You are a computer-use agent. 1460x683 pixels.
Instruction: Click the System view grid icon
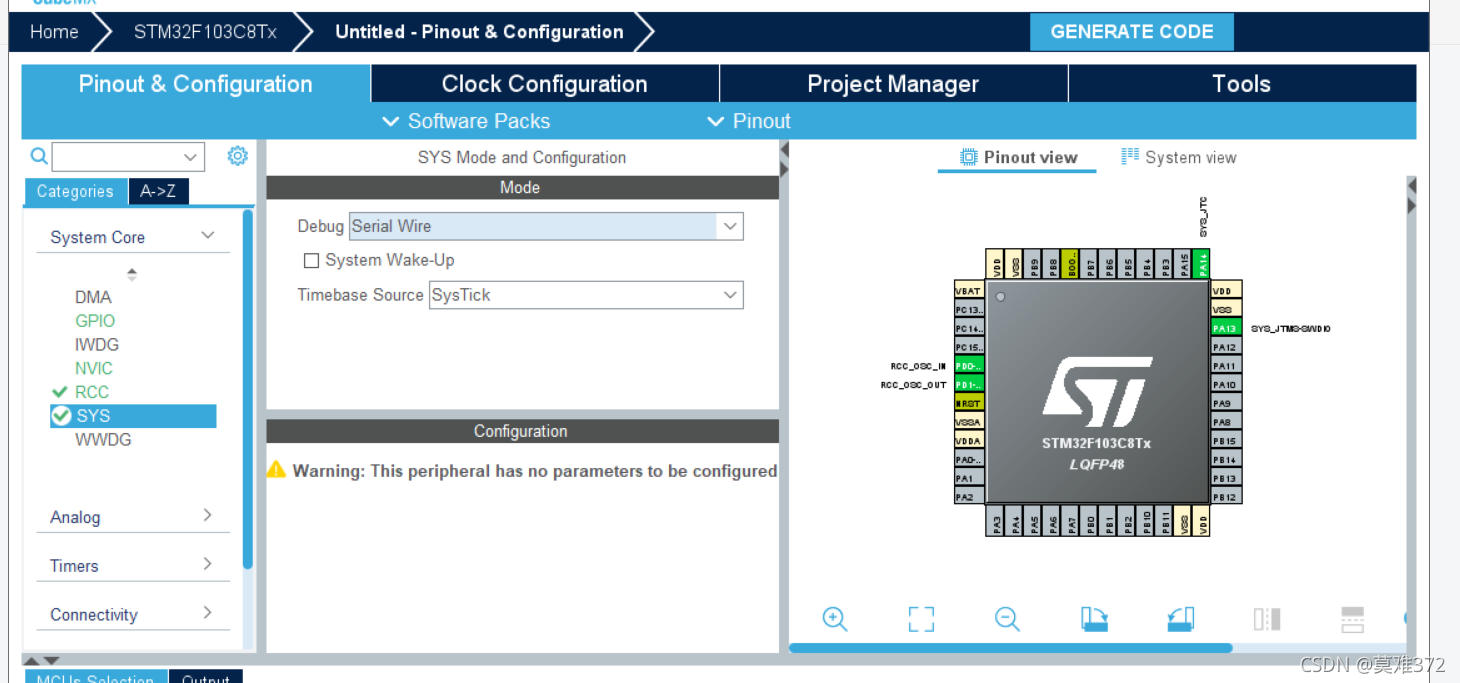point(1130,156)
